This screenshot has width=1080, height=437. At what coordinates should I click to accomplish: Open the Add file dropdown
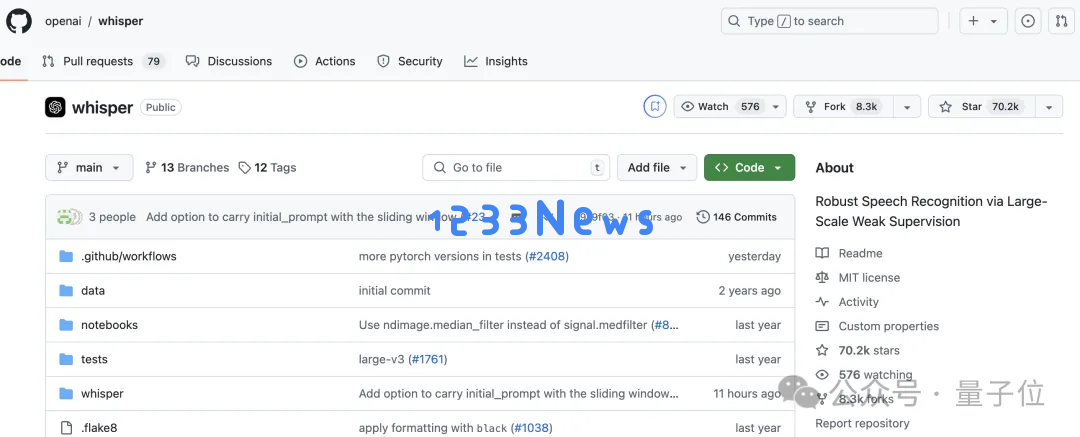(657, 167)
